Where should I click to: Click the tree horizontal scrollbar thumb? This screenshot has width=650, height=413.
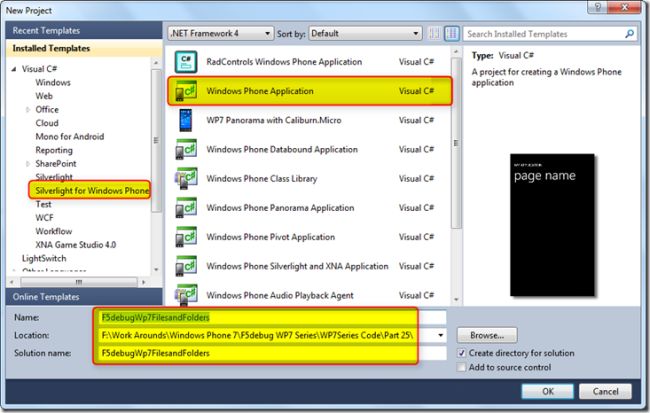[79, 282]
